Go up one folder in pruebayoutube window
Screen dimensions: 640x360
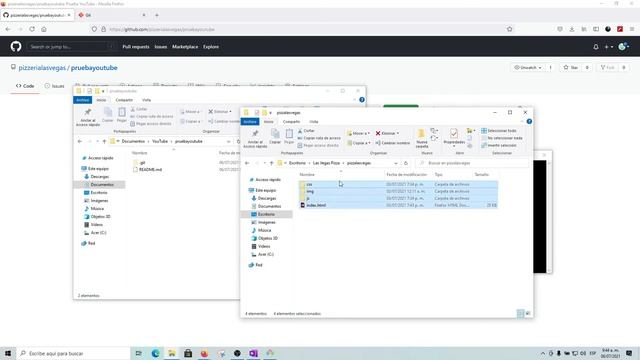104,141
